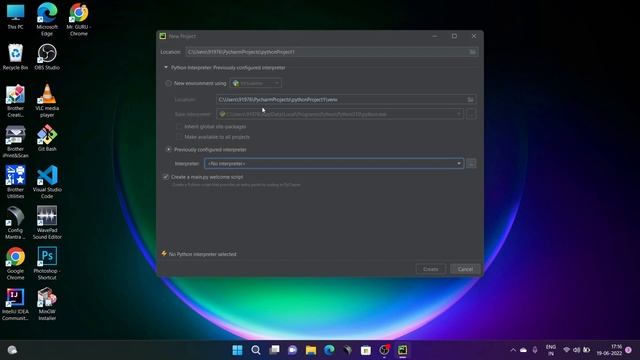Click PyCharm icon on taskbar
This screenshot has height=360, width=640.
[x=402, y=350]
